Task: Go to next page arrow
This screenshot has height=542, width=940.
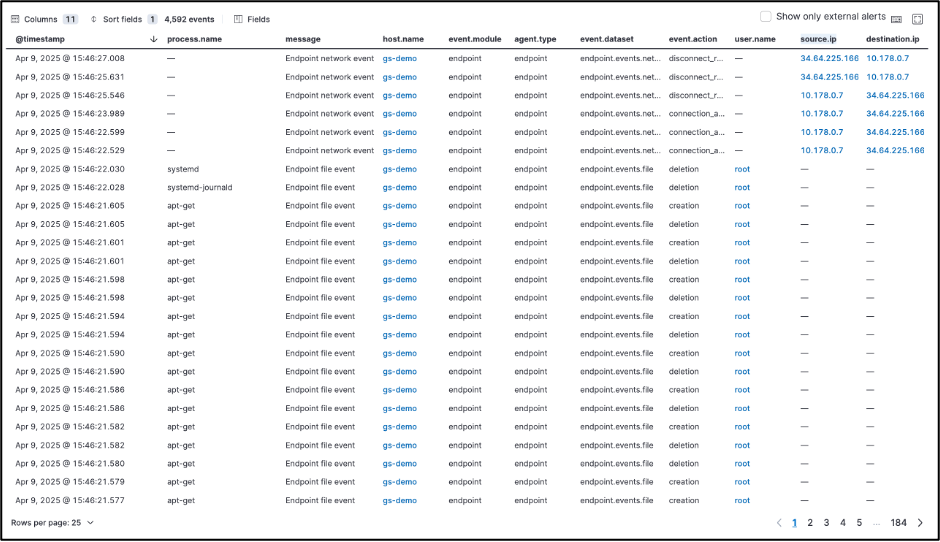Action: click(x=920, y=523)
